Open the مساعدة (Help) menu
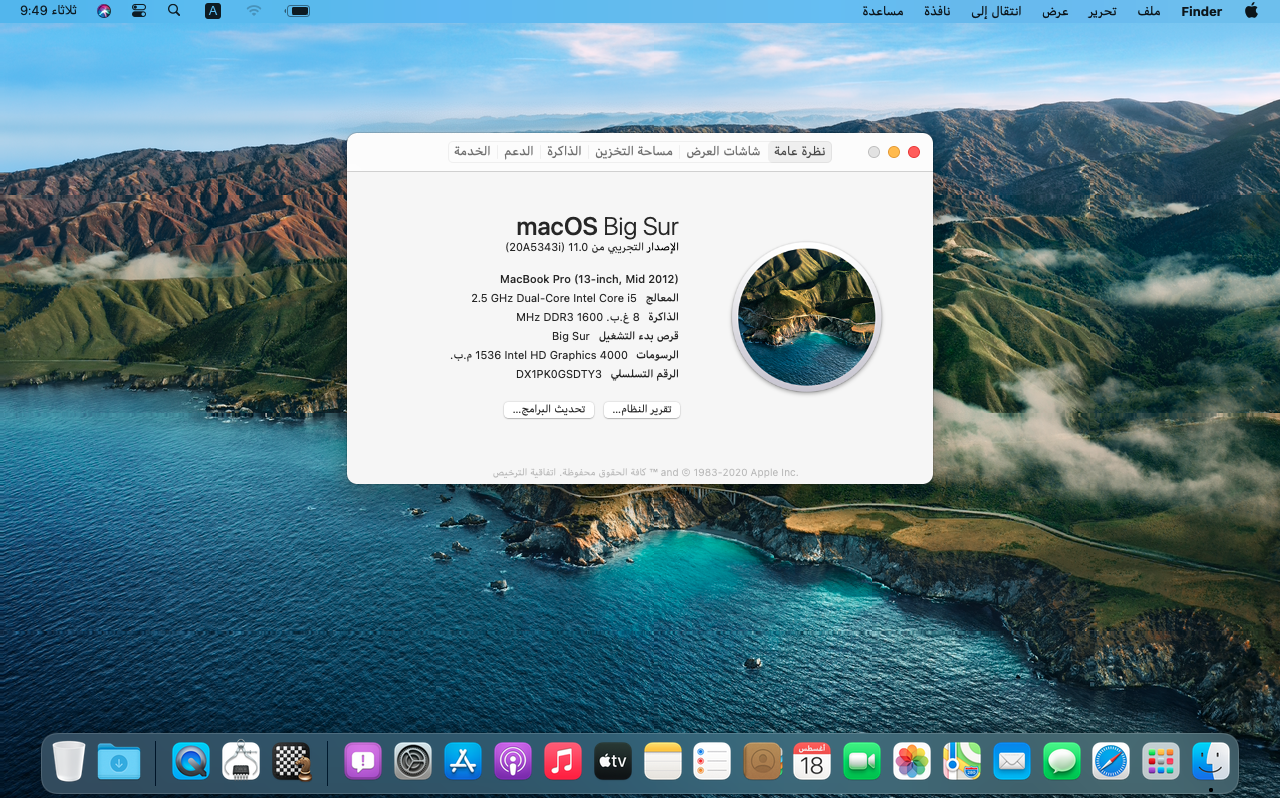1280x798 pixels. pyautogui.click(x=883, y=11)
